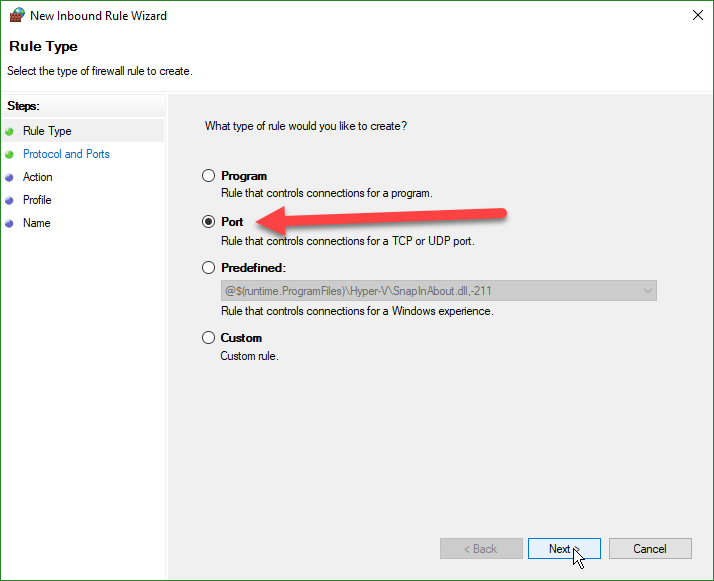Click the dropdown arrow of the Predefined combo box
Viewport: 714px width, 581px height.
[648, 291]
